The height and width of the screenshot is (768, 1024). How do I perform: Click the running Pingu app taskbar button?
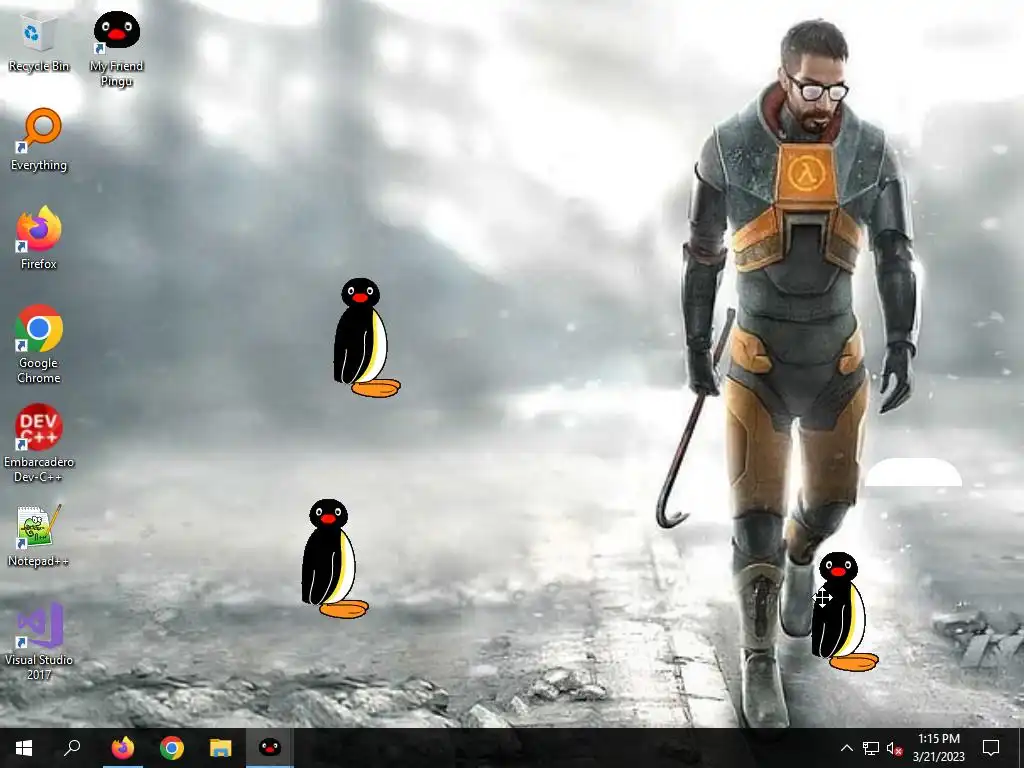click(x=270, y=748)
